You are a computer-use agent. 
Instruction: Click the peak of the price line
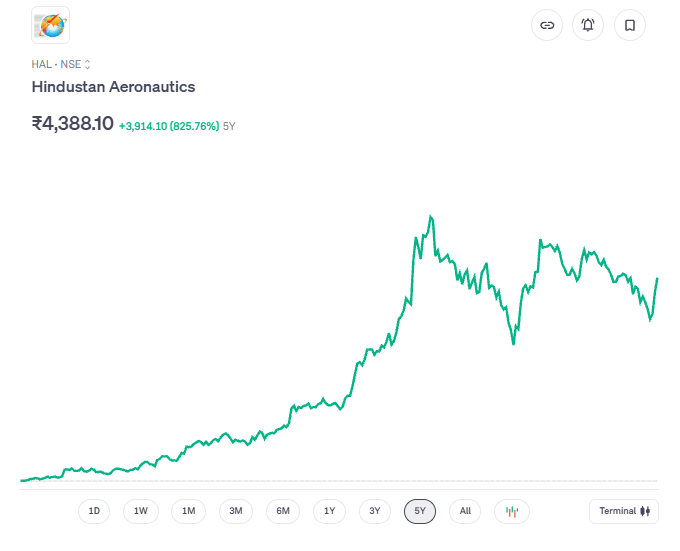coord(430,216)
